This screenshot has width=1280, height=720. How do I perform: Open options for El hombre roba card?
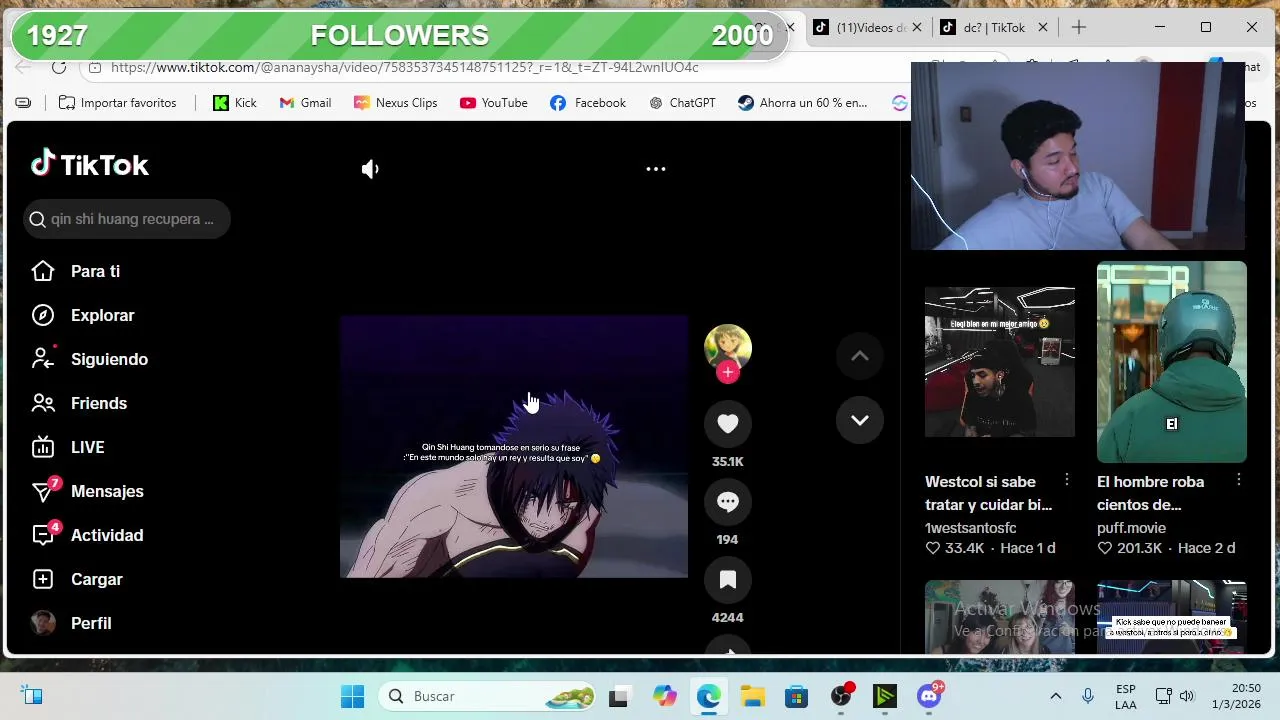[x=1239, y=480]
